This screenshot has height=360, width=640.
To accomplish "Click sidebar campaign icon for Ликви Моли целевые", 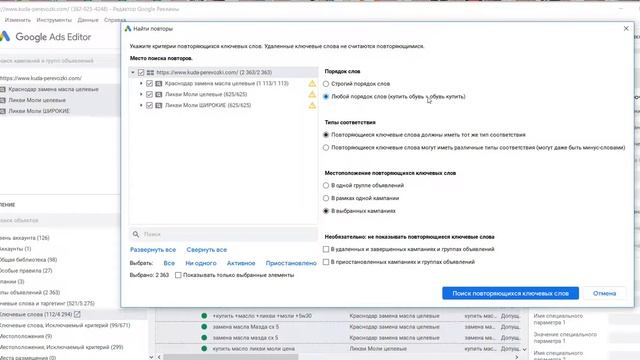I will pos(3,100).
